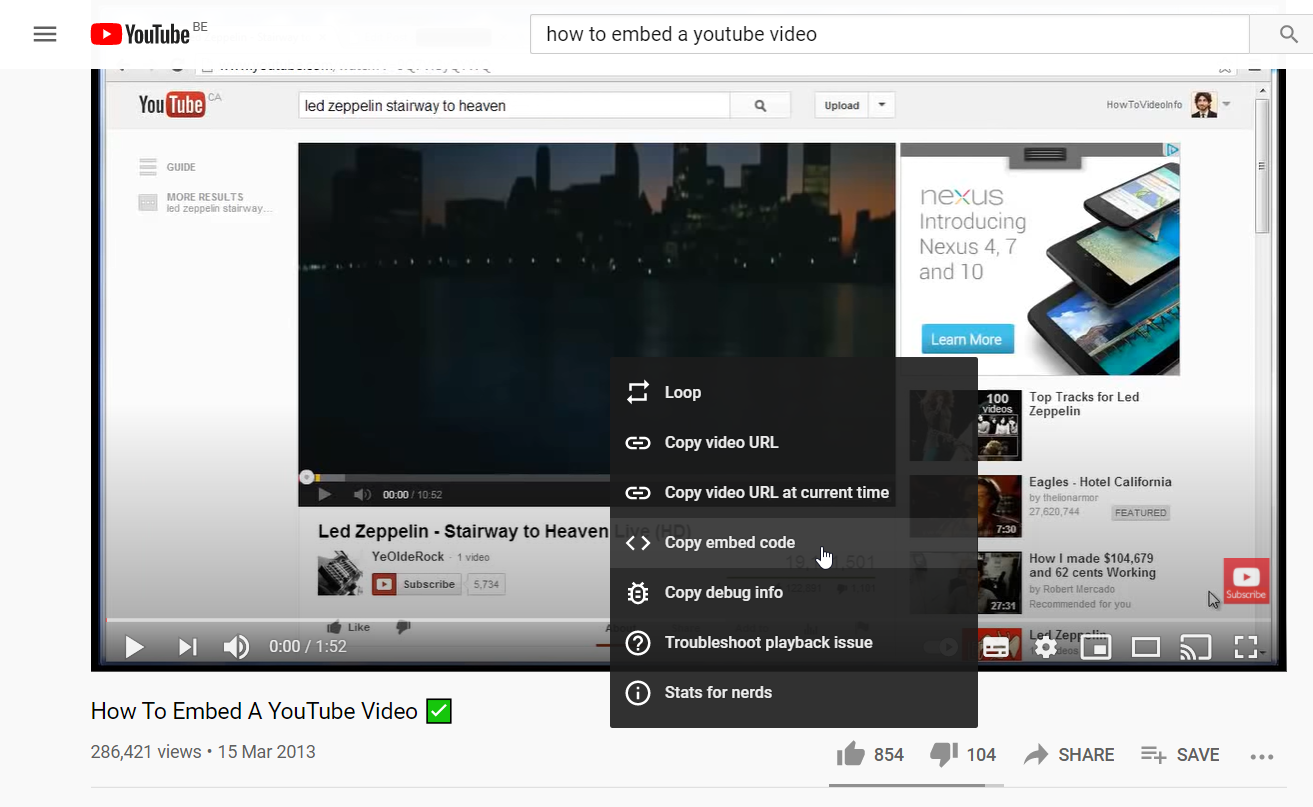Select Copy video URL at current time
Viewport: 1313px width, 807px height.
(x=776, y=493)
